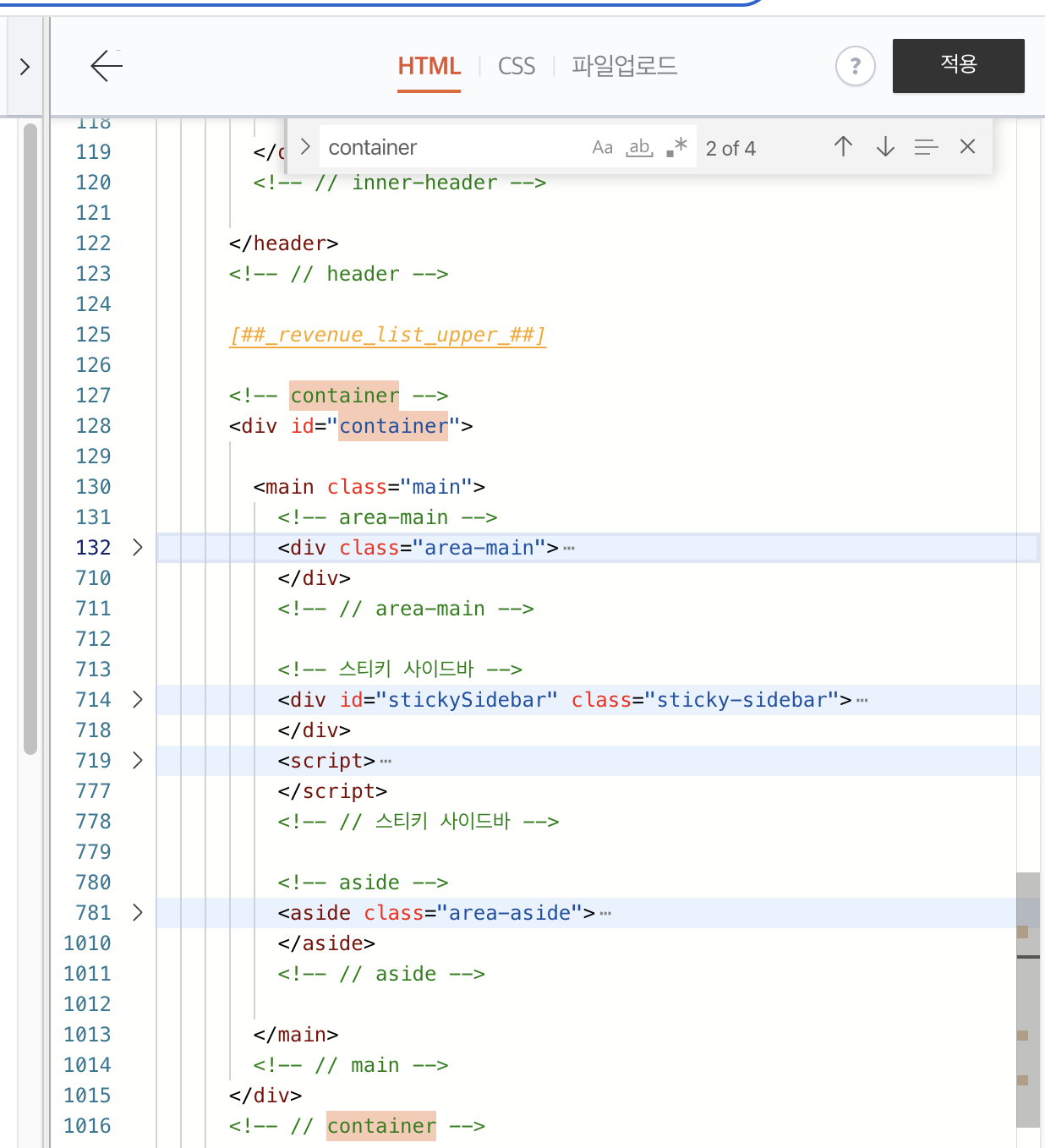Expand folded stickySidebar div on line 714

point(138,700)
